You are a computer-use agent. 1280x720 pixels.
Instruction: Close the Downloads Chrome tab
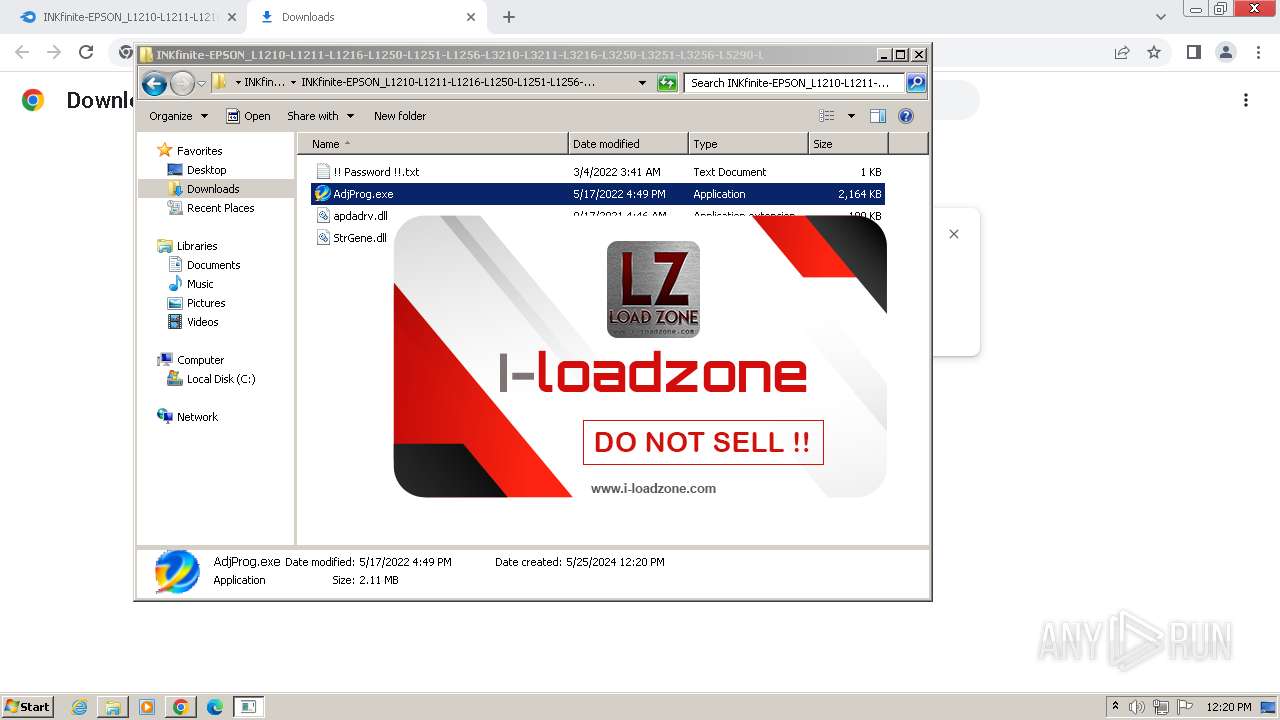pos(471,17)
